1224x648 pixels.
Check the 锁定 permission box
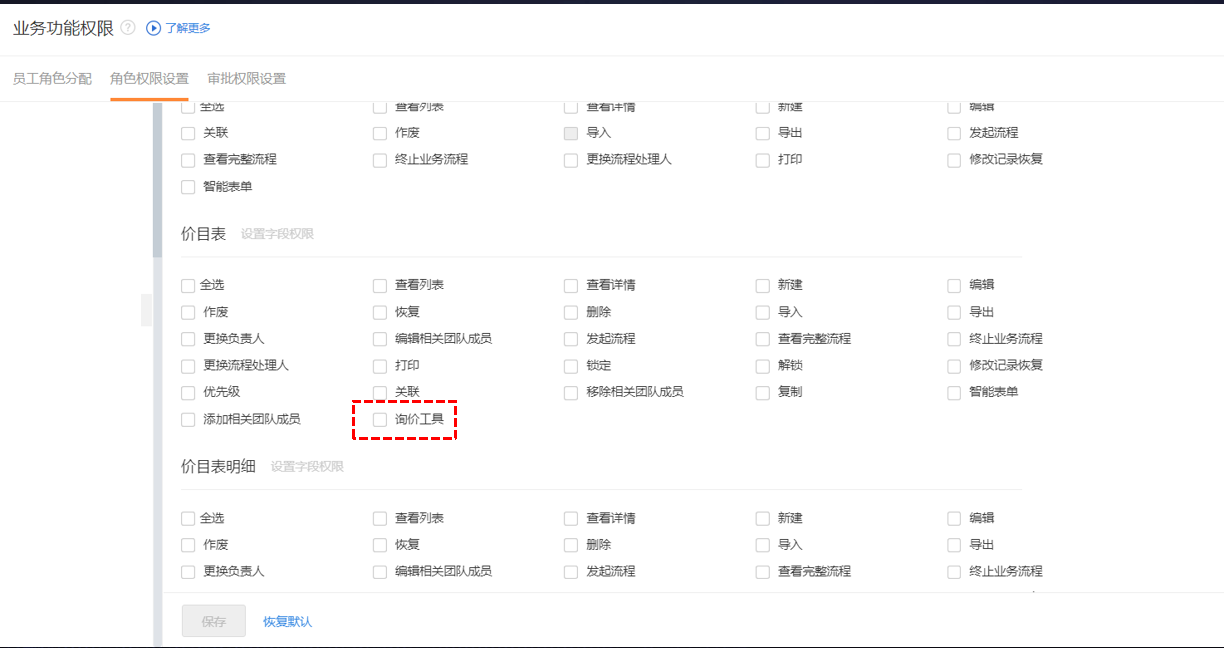coord(571,366)
